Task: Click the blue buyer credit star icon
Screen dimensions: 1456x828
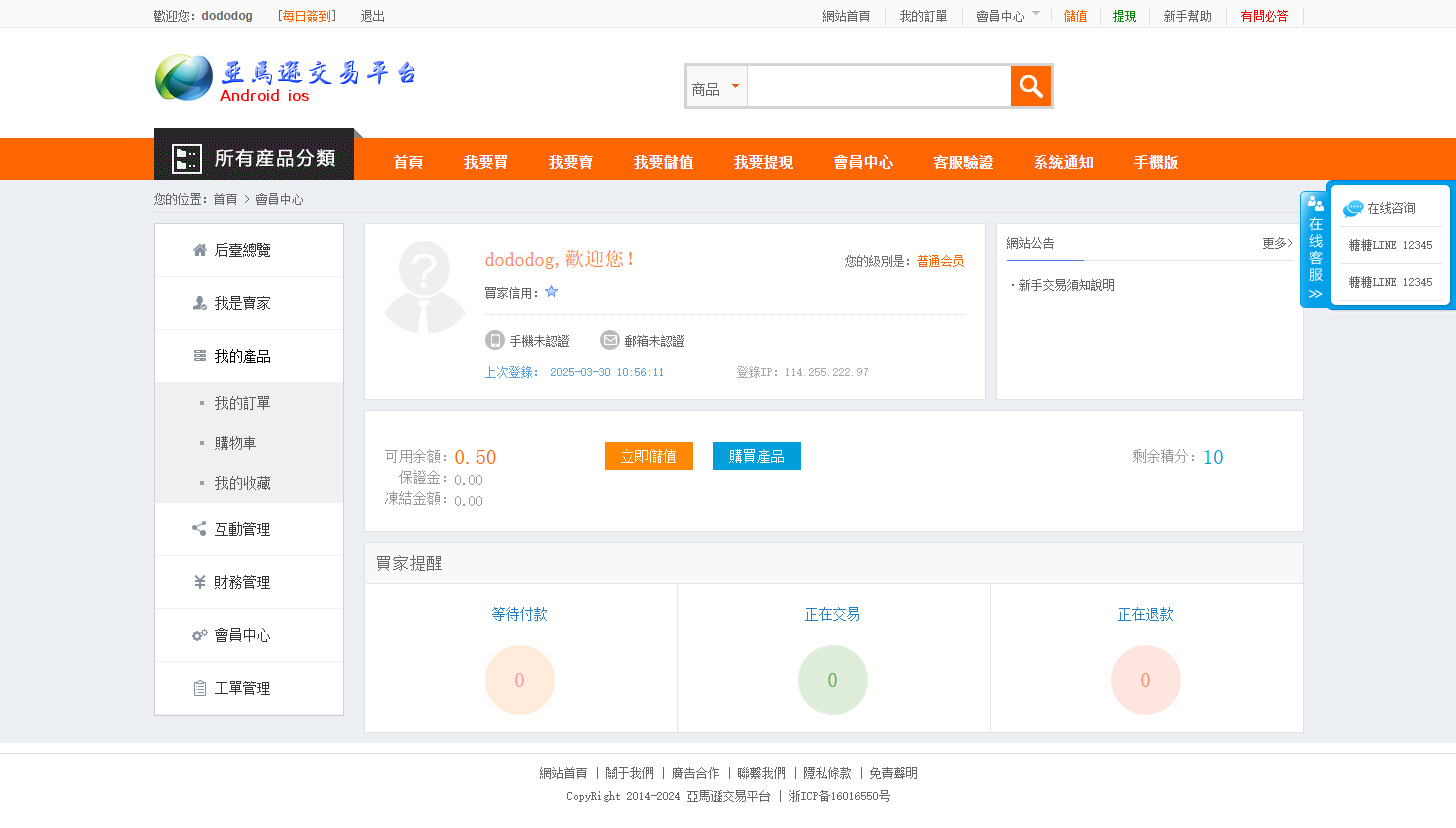Action: point(551,292)
